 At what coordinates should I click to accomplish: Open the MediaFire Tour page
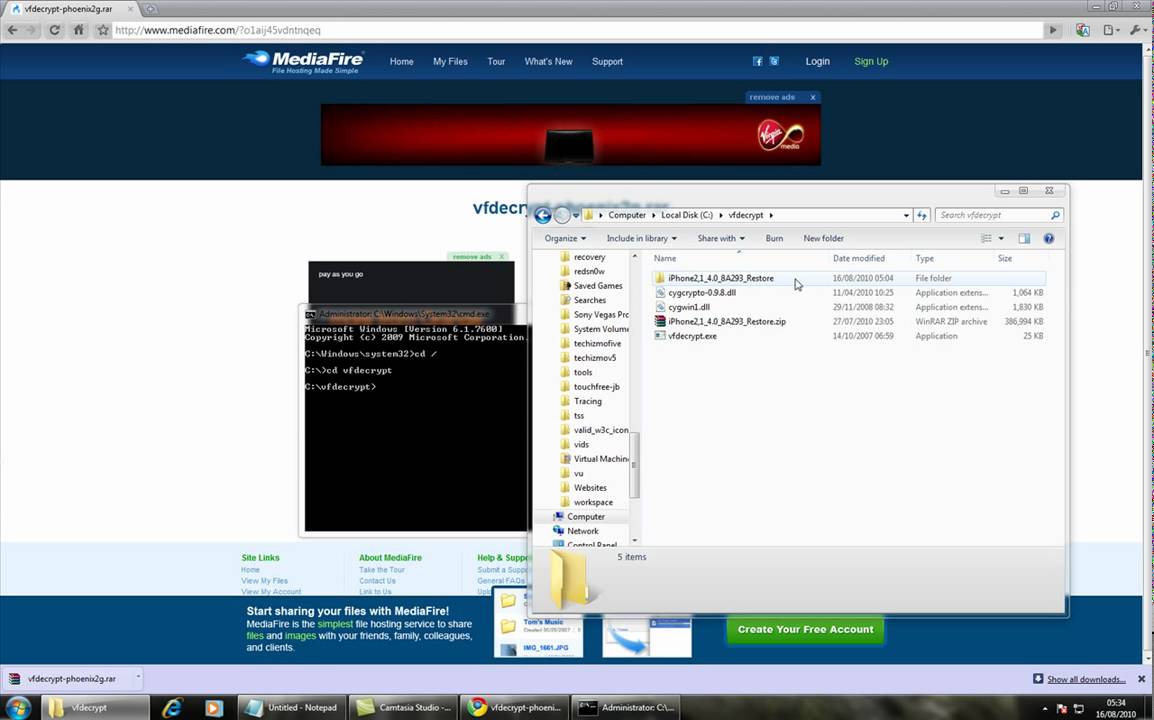tap(496, 62)
